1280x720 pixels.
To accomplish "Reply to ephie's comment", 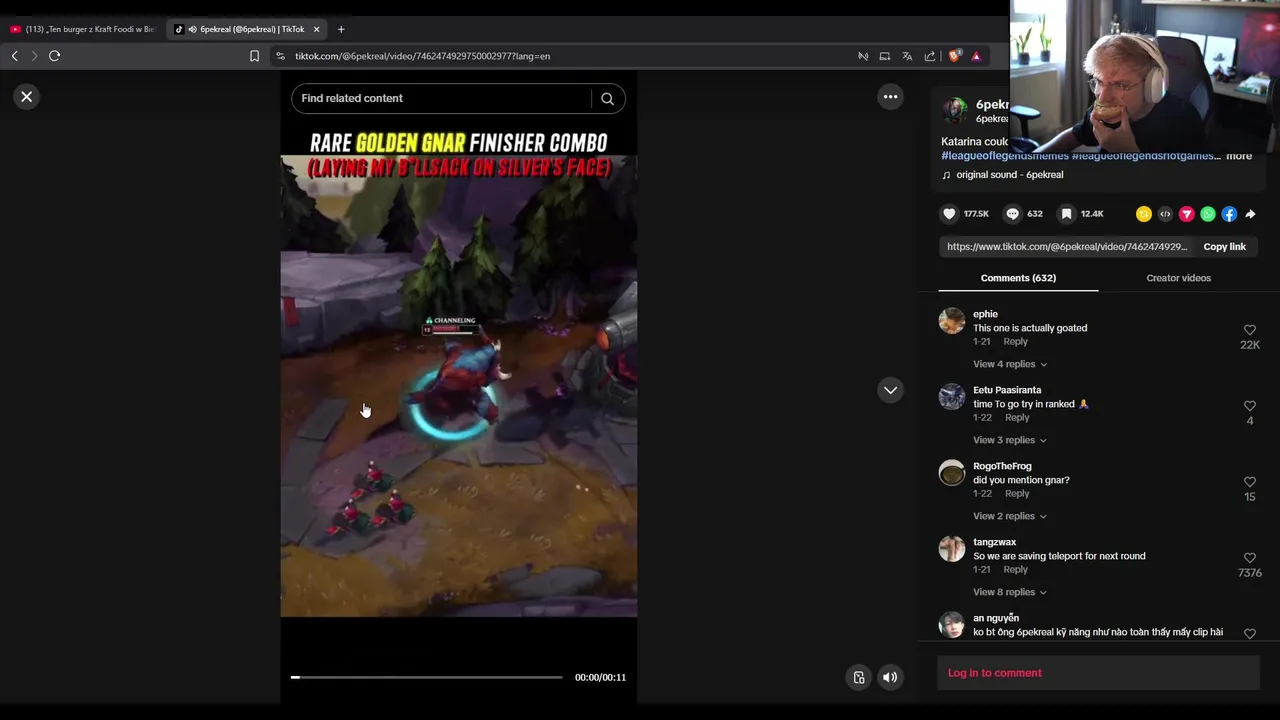I will click(x=1015, y=342).
